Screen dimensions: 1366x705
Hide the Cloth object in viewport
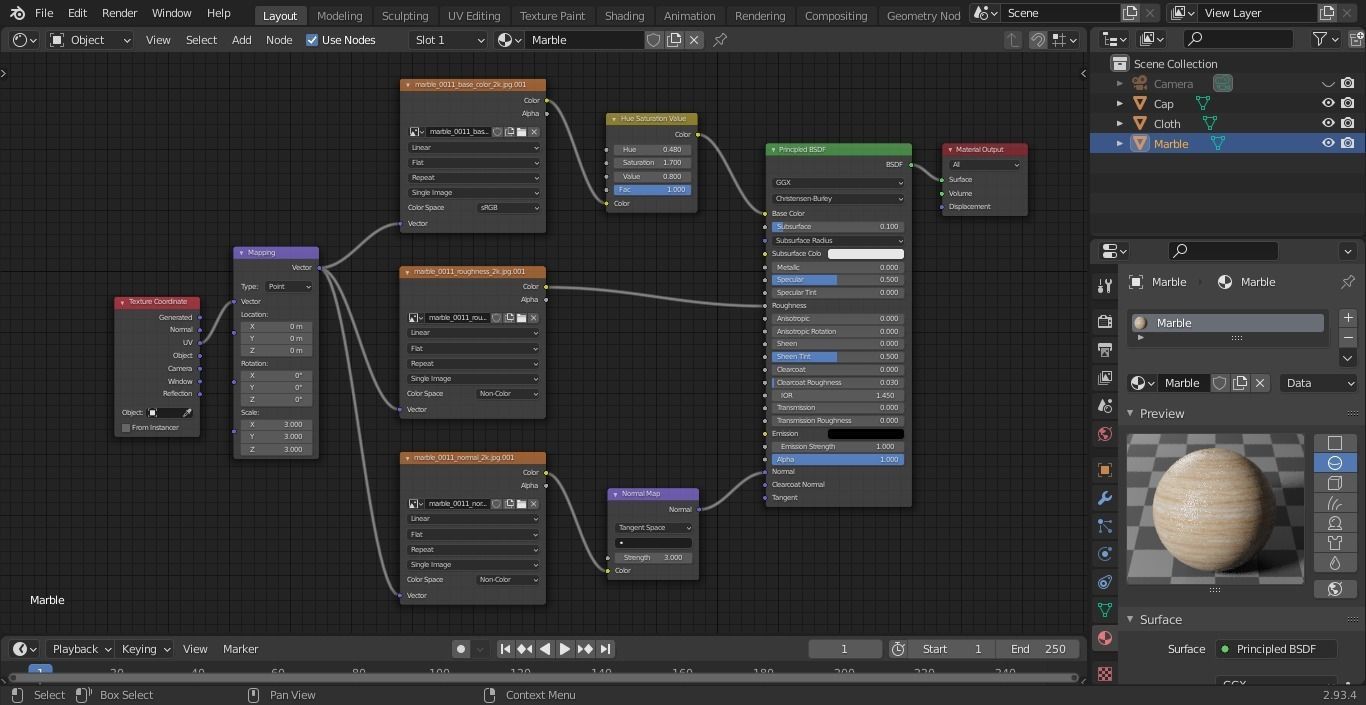1328,124
